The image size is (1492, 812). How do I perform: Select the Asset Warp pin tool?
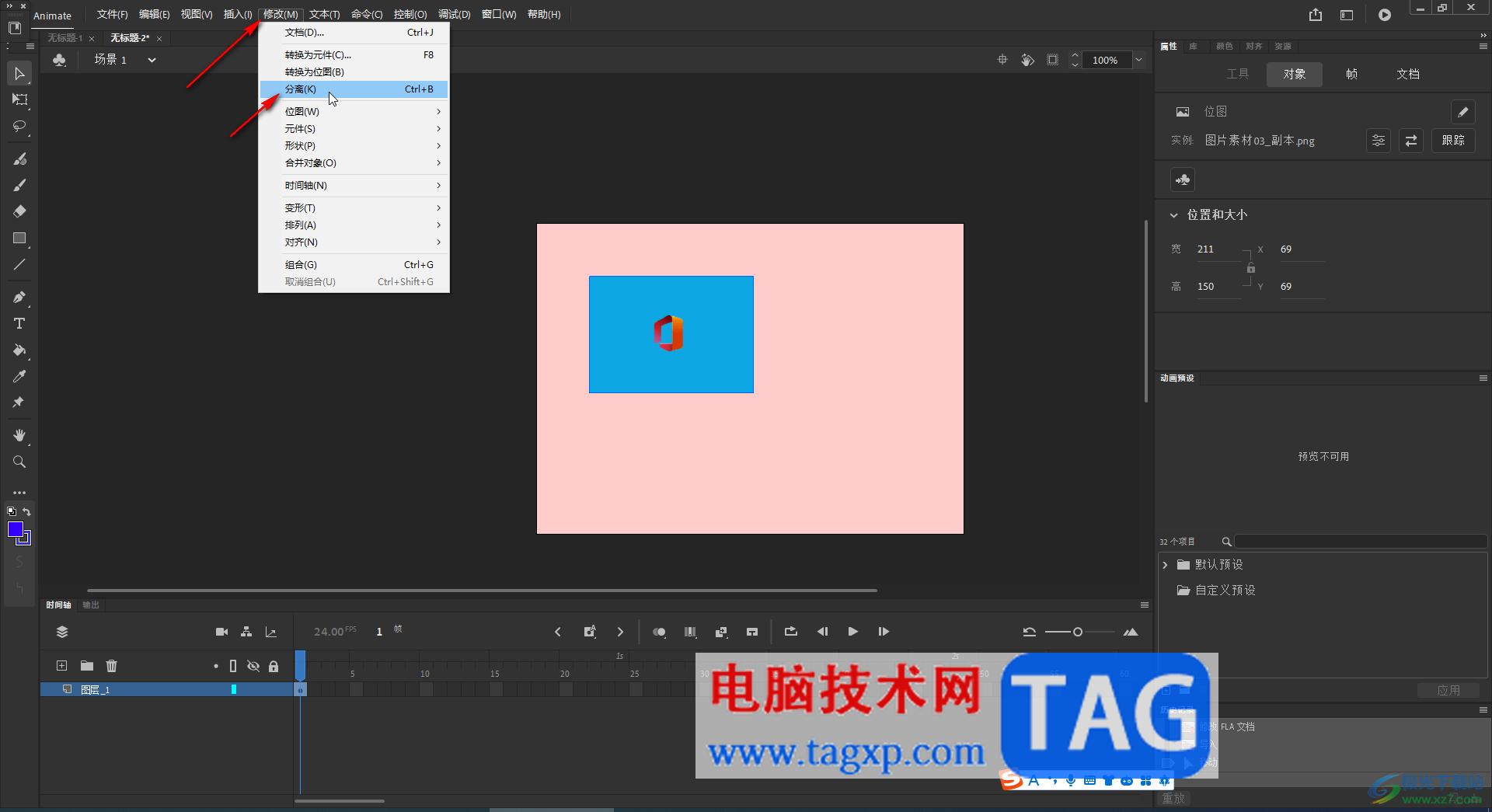pyautogui.click(x=19, y=403)
